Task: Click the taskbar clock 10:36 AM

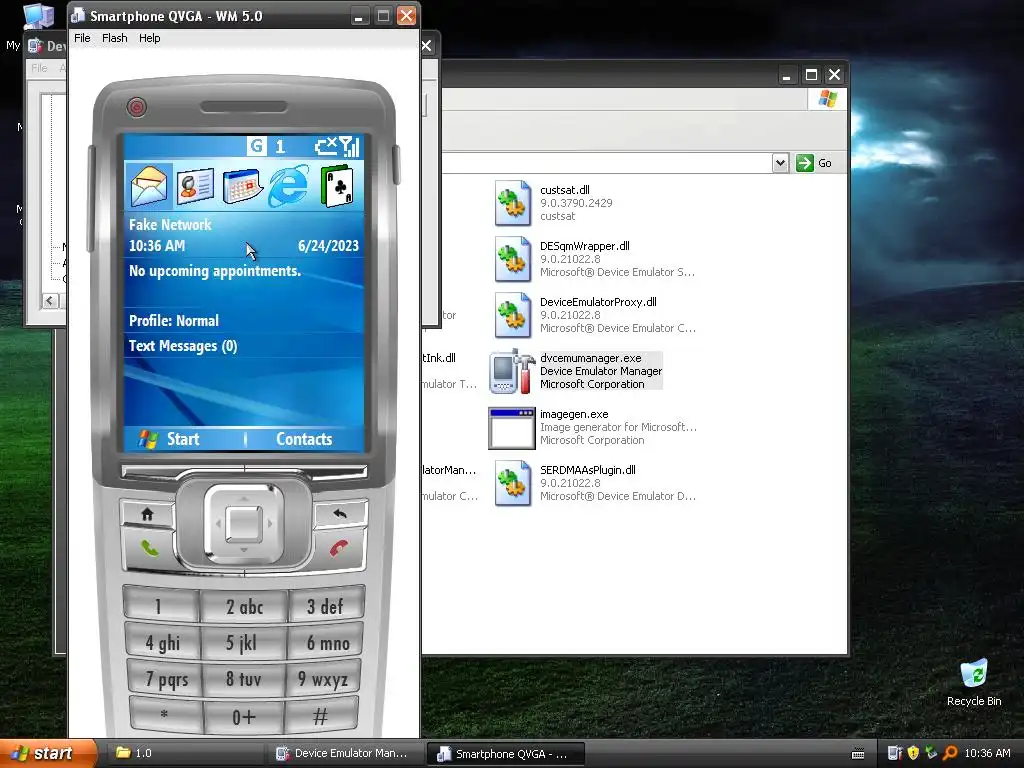Action: point(987,754)
